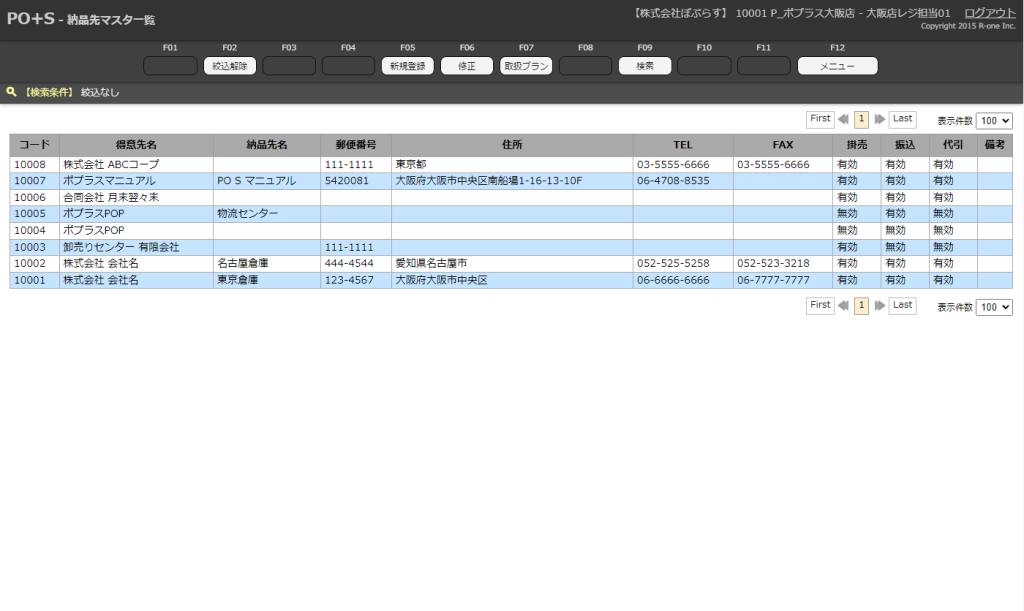Go to previous page using top arrow icon
Image resolution: width=1024 pixels, height=611 pixels.
point(843,119)
